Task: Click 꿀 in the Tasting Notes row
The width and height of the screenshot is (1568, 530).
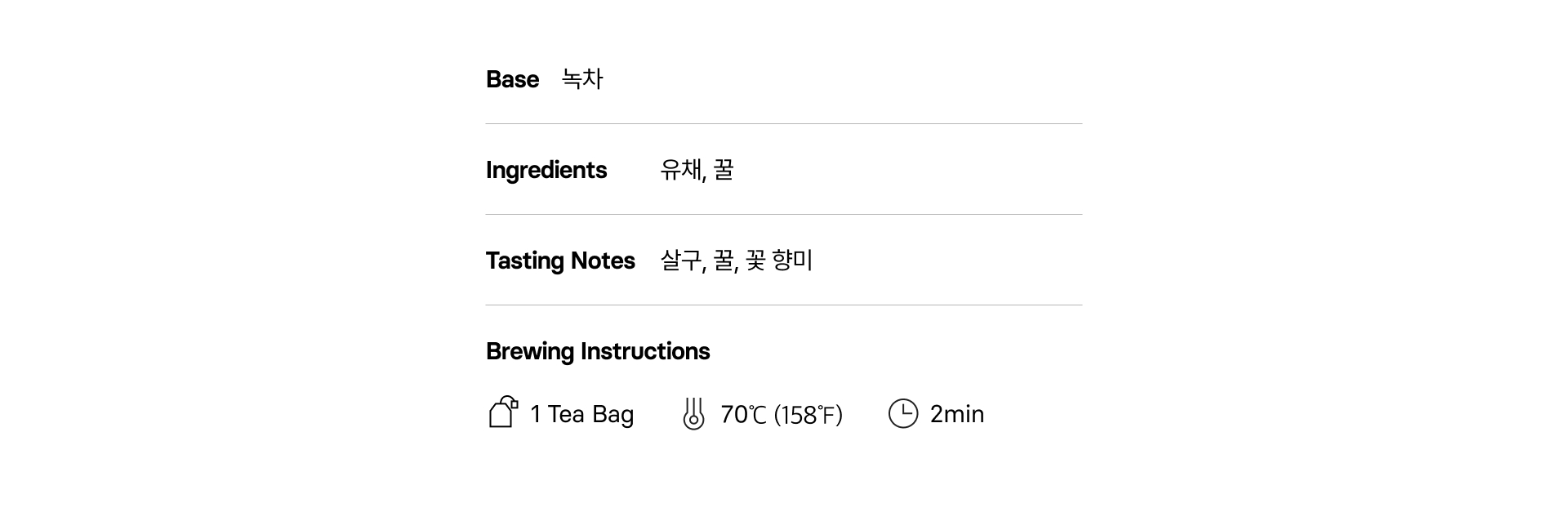Action: click(724, 261)
